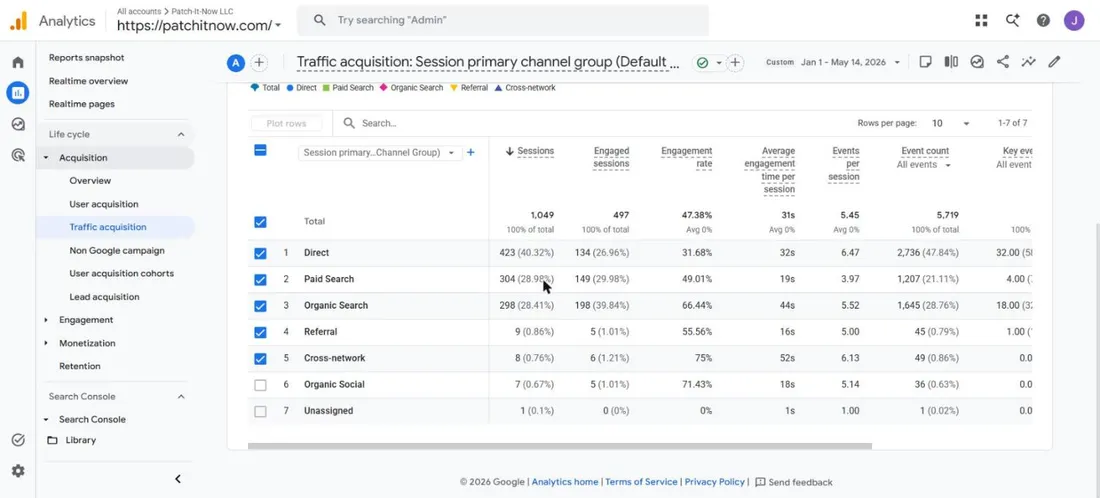Customize report pencil icon
The width and height of the screenshot is (1100, 498).
tap(1054, 62)
